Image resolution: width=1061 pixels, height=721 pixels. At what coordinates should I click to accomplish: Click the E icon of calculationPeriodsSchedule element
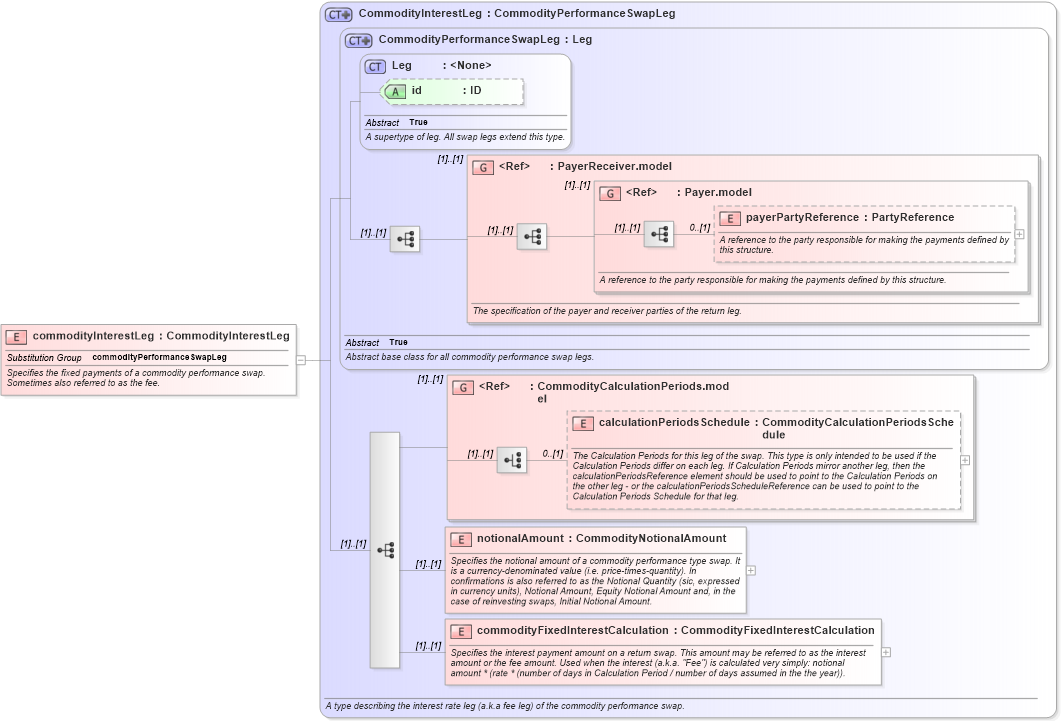pos(581,422)
